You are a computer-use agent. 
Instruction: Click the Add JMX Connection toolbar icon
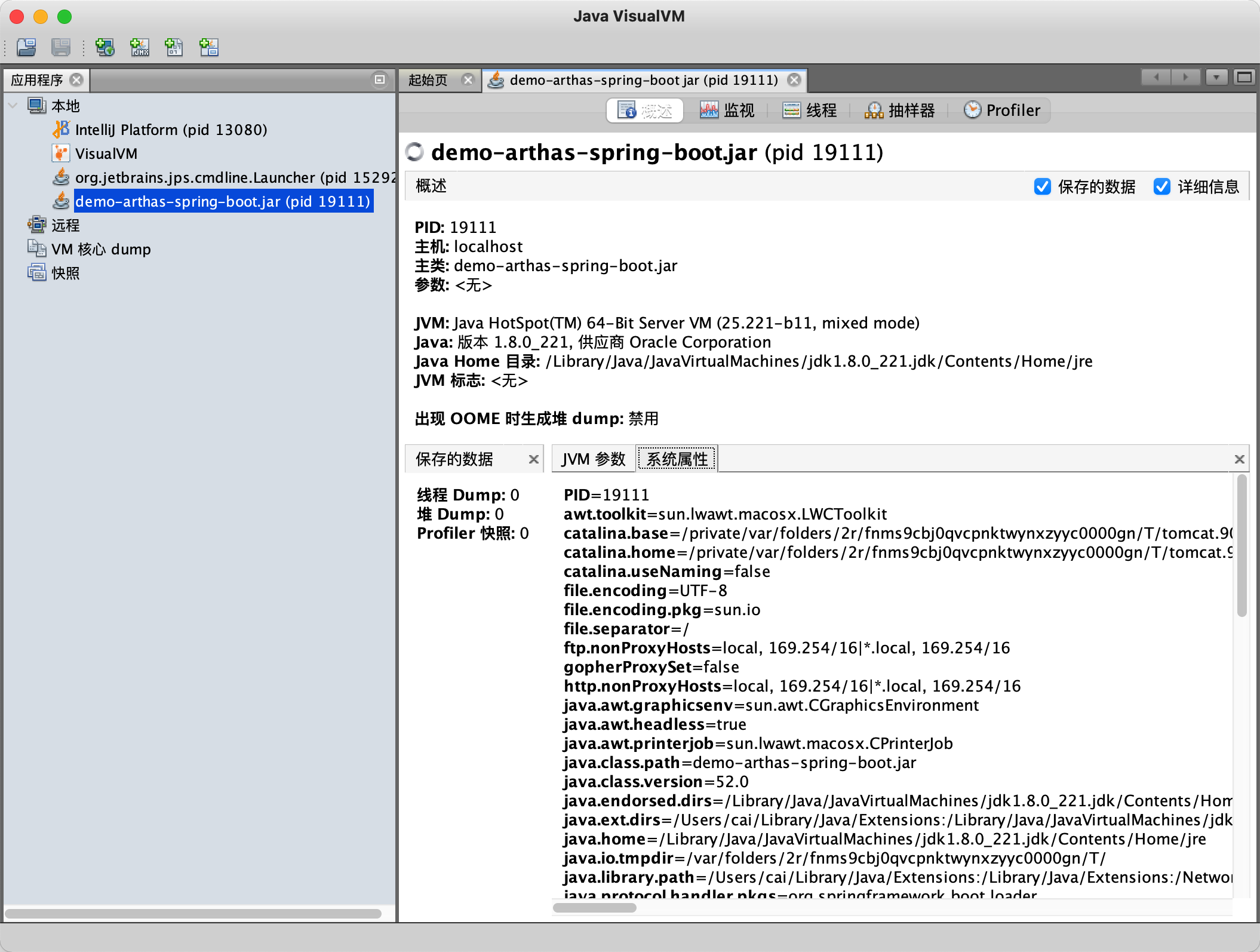pos(140,47)
